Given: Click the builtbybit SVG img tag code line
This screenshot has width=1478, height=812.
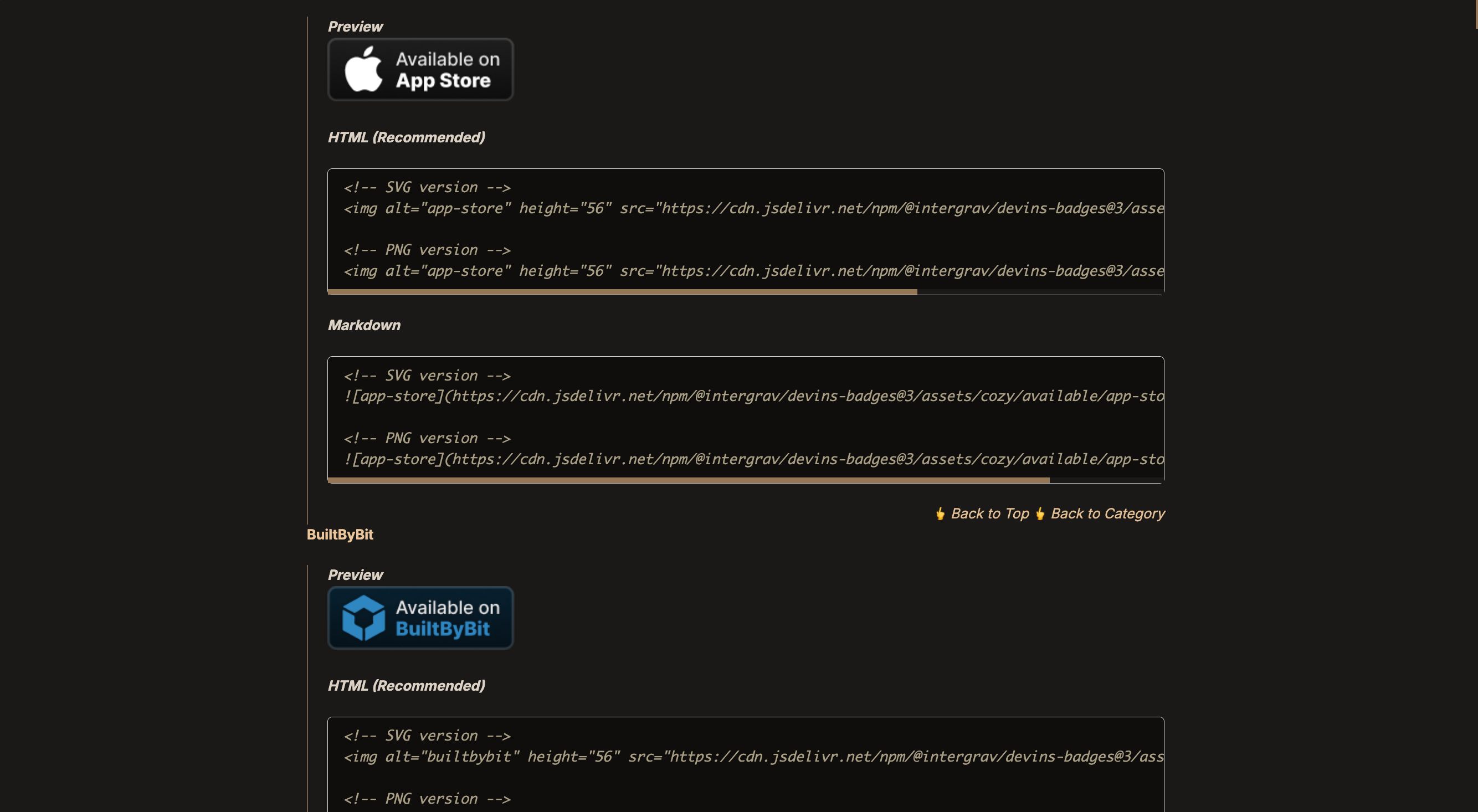Looking at the screenshot, I should (753, 757).
